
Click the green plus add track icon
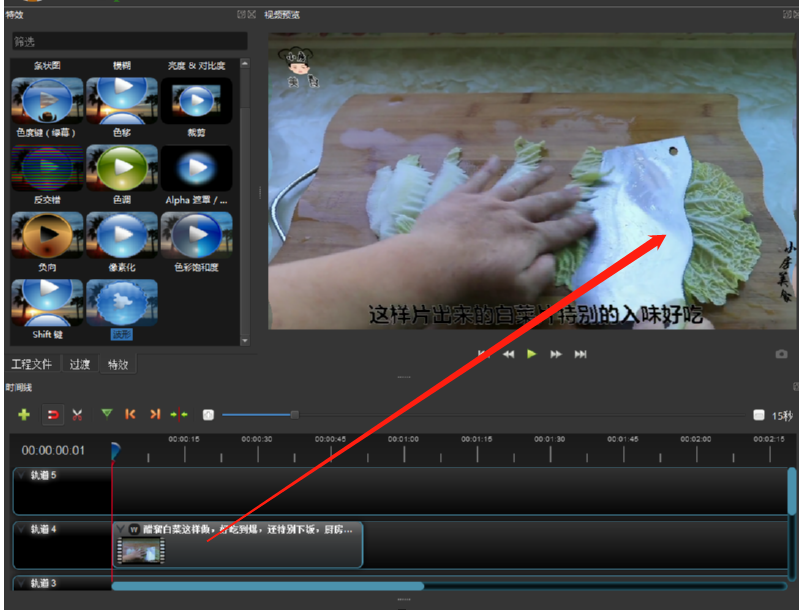(23, 414)
